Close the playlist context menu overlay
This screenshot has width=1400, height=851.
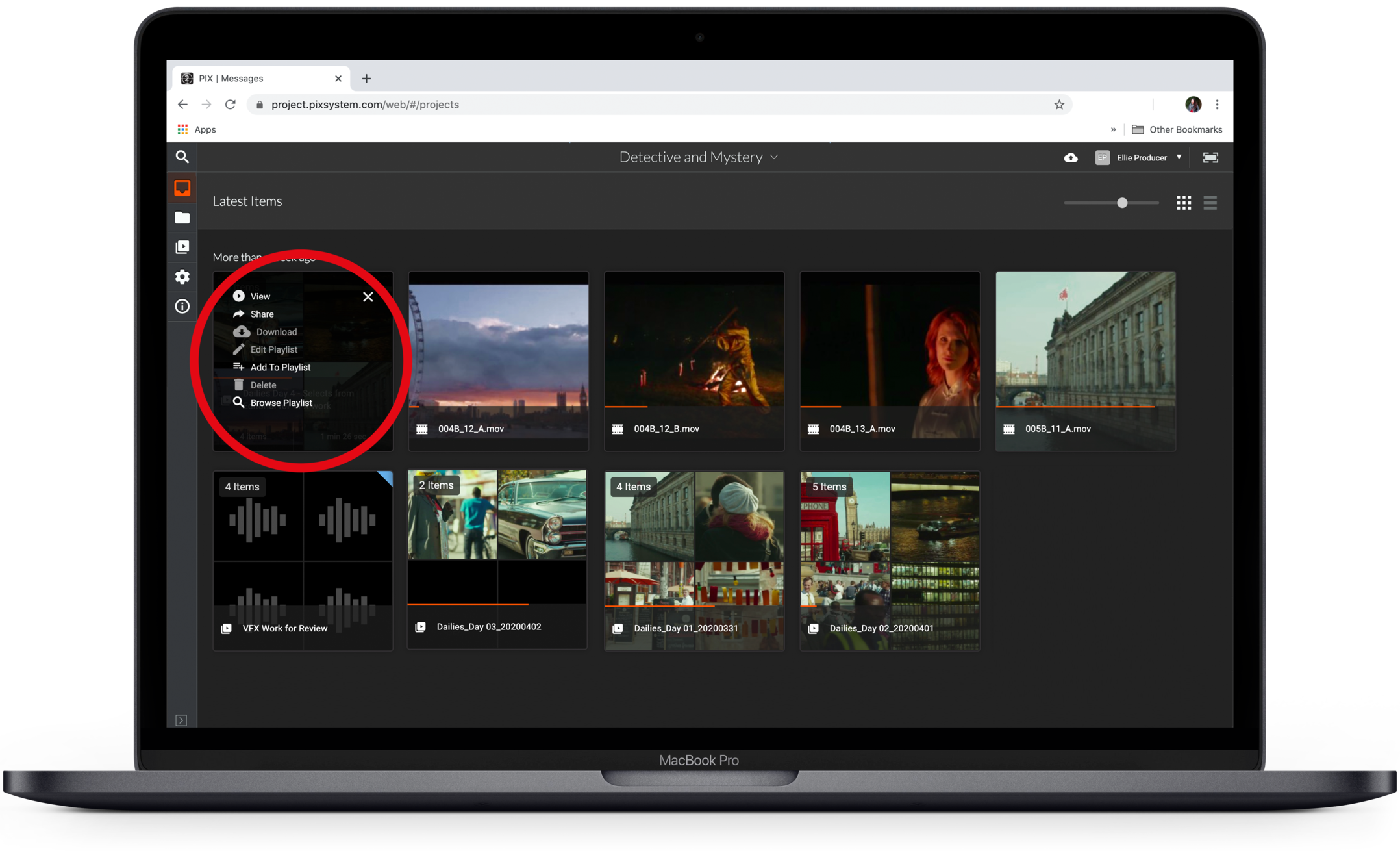coord(368,297)
